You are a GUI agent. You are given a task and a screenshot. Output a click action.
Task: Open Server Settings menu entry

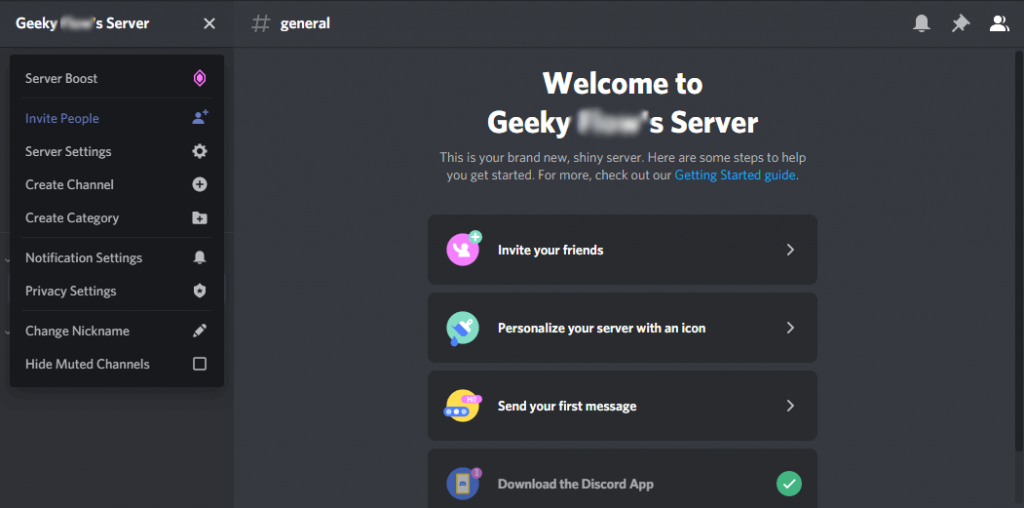click(x=116, y=151)
